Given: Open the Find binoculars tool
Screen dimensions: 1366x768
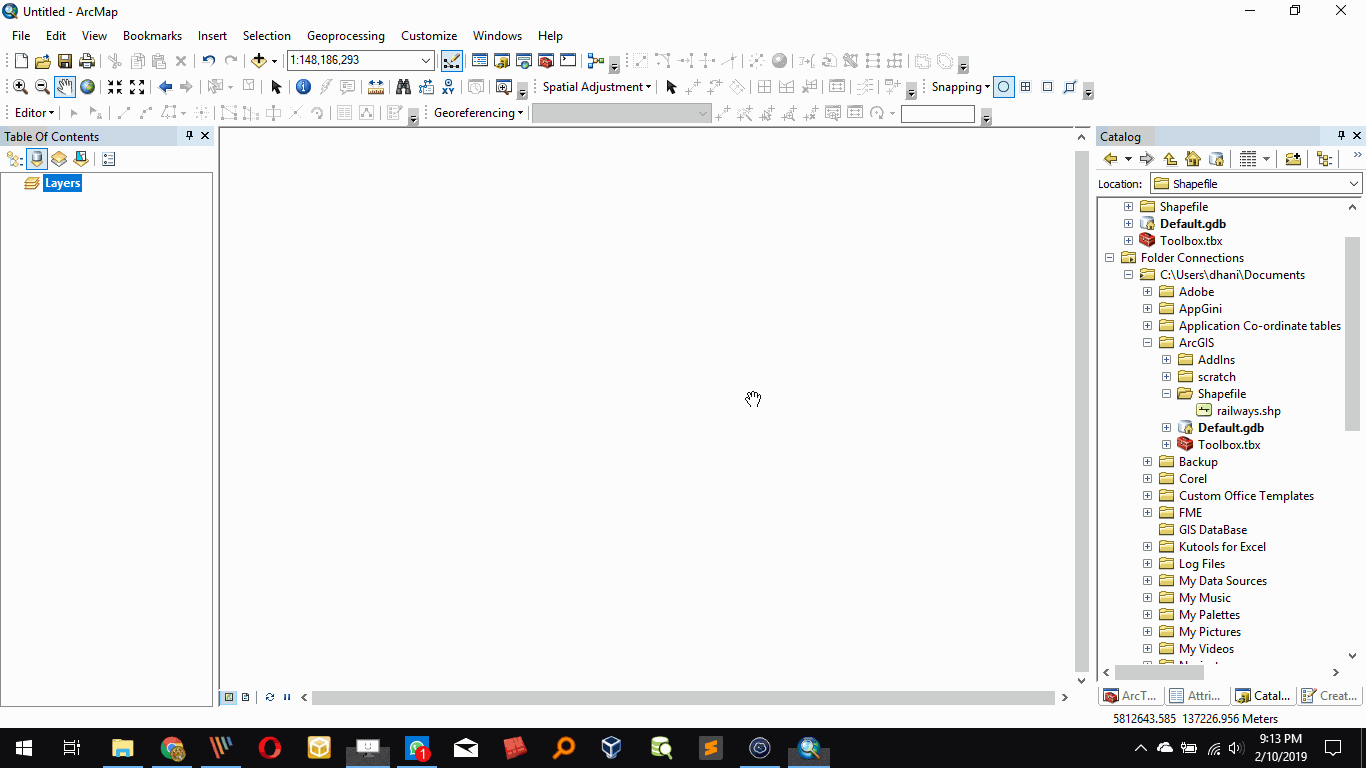Looking at the screenshot, I should (404, 87).
